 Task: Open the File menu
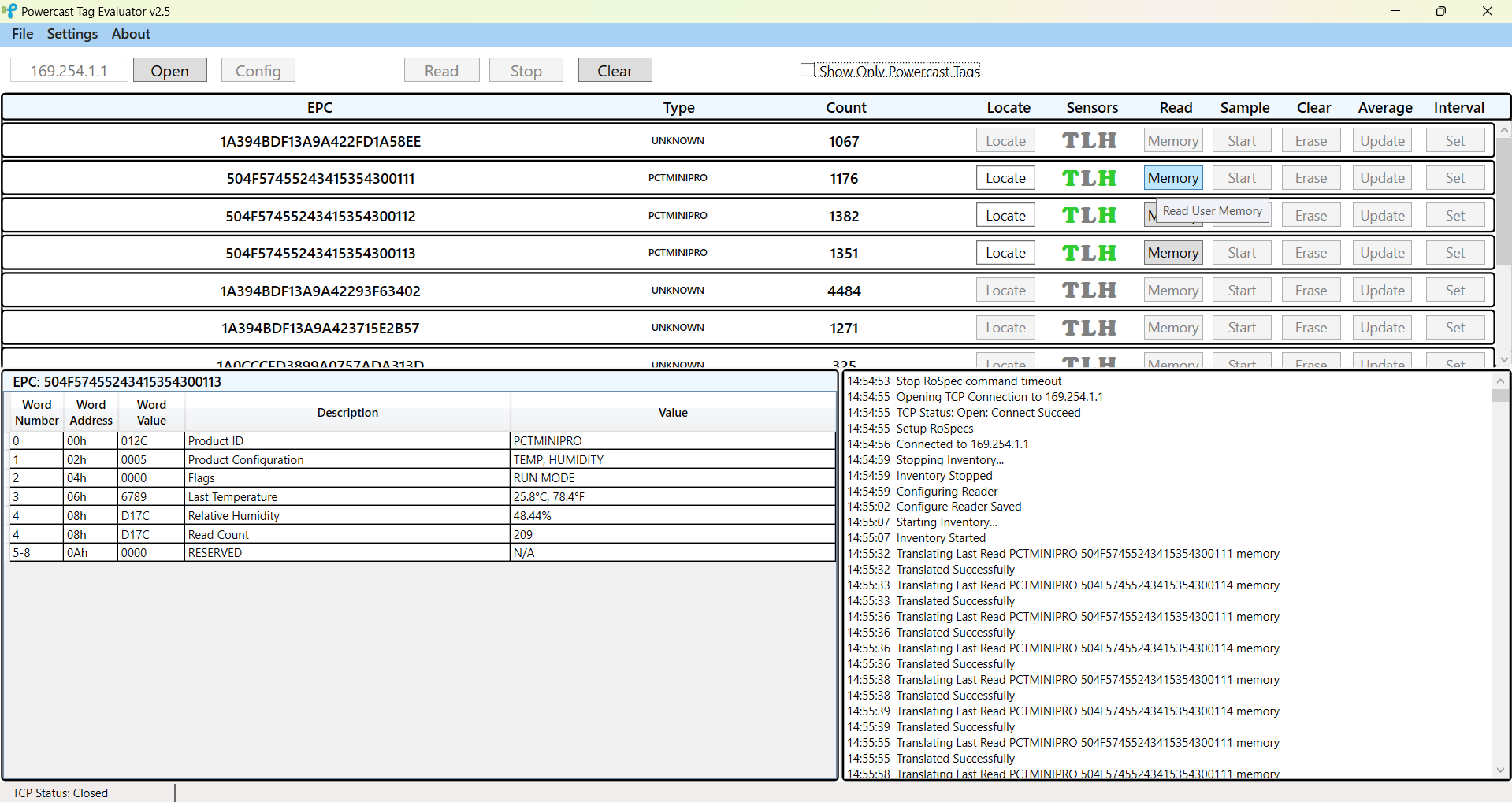click(23, 34)
